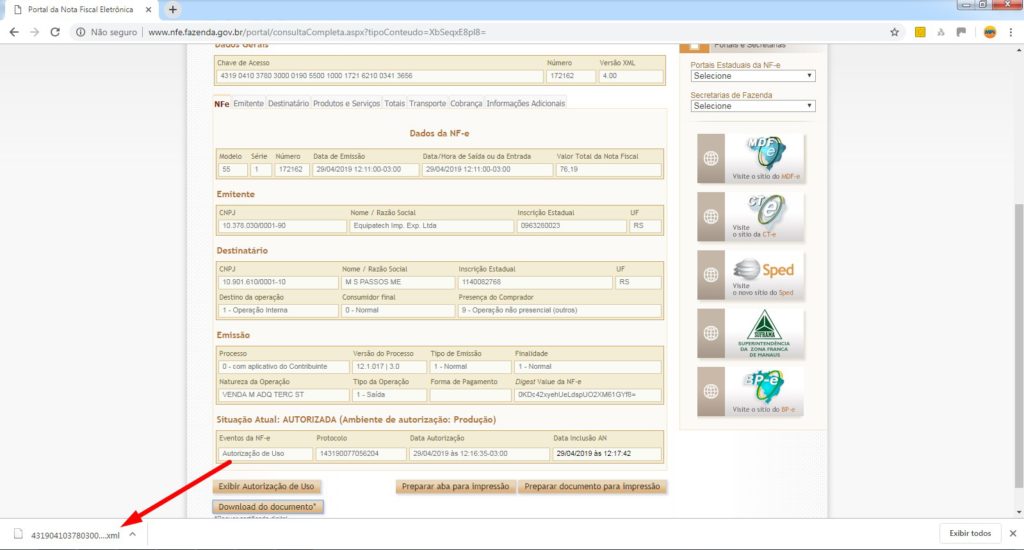Open the Sped site banner
Viewport: 1024px width, 550px height.
click(750, 275)
